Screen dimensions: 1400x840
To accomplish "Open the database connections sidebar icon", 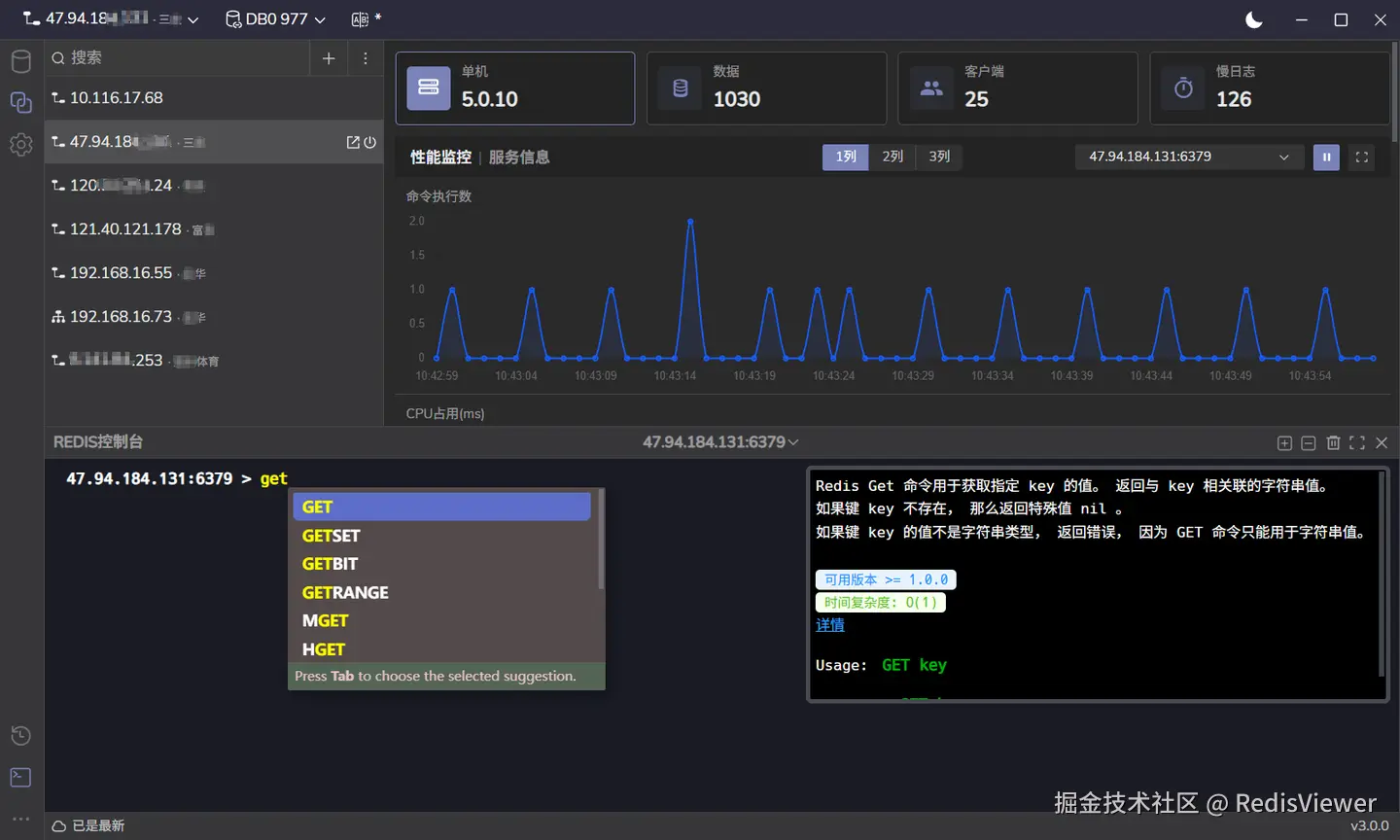I will (20, 61).
